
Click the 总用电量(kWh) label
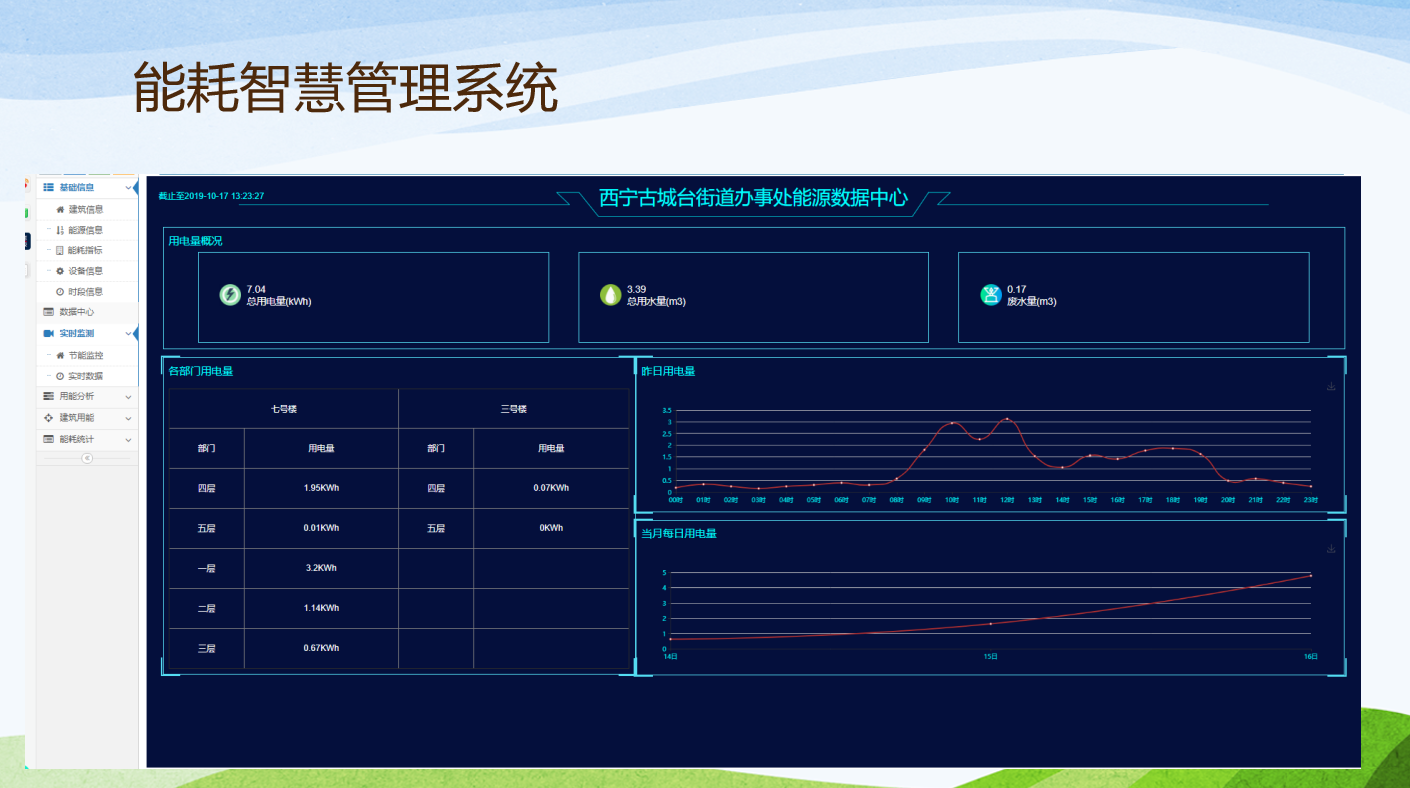pos(279,301)
